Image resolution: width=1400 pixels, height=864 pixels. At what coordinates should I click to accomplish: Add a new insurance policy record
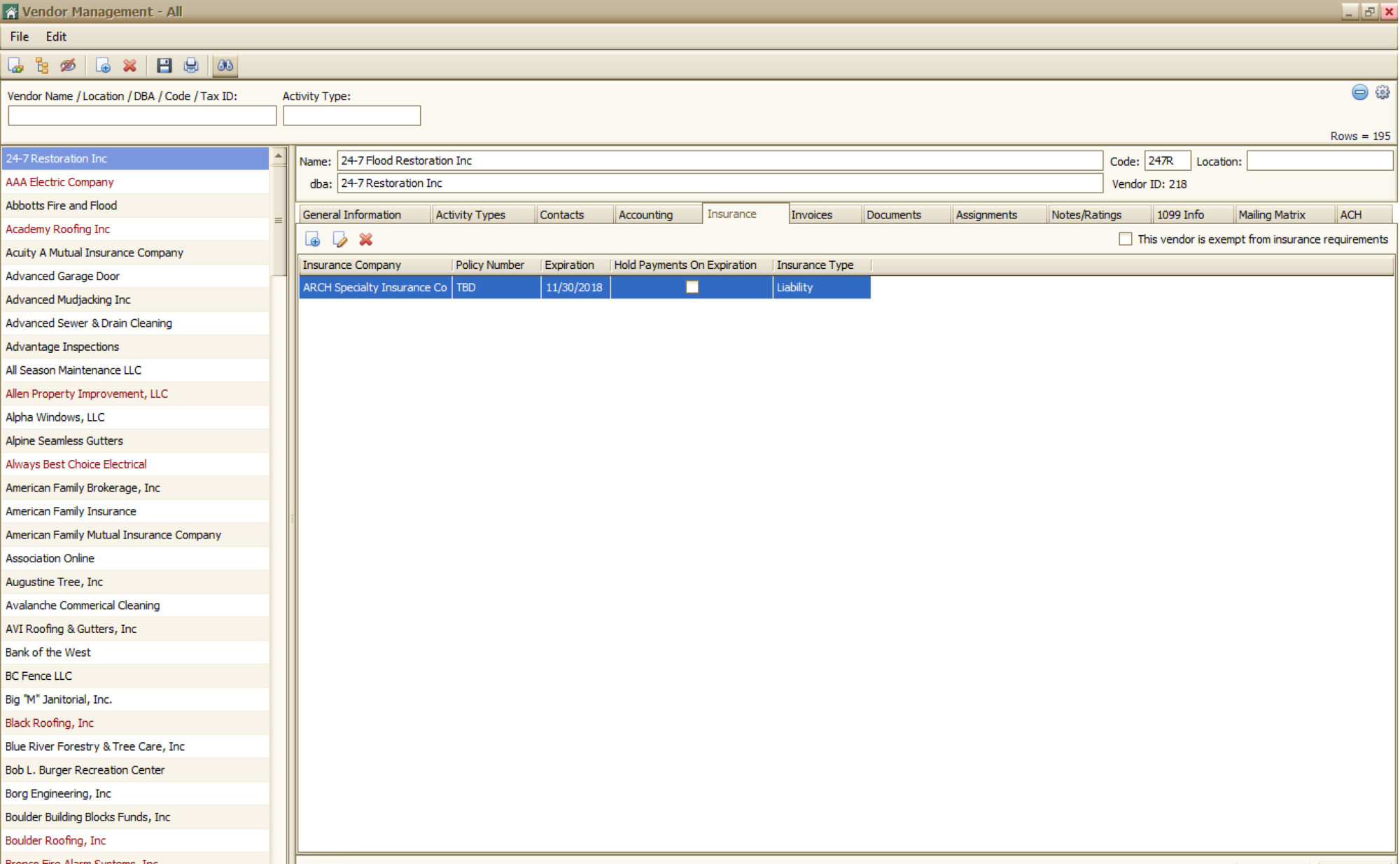coord(313,240)
